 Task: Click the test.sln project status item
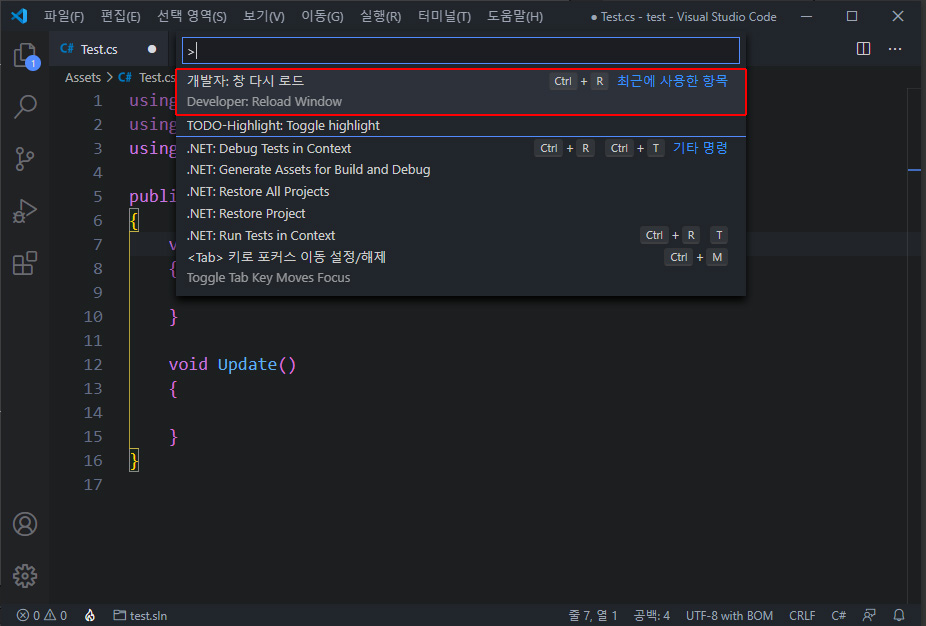(x=140, y=615)
